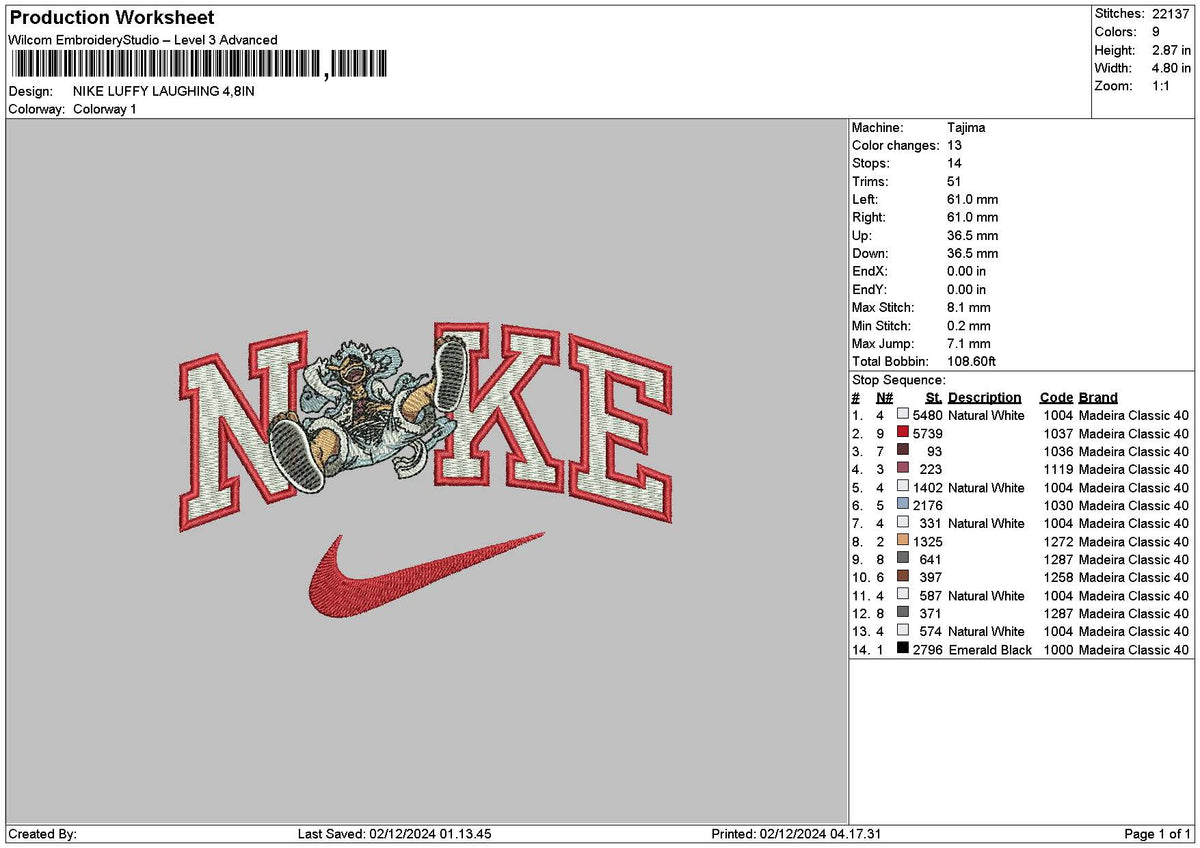Click the "Description" column header
Viewport: 1200px width, 848px height.
click(x=985, y=397)
